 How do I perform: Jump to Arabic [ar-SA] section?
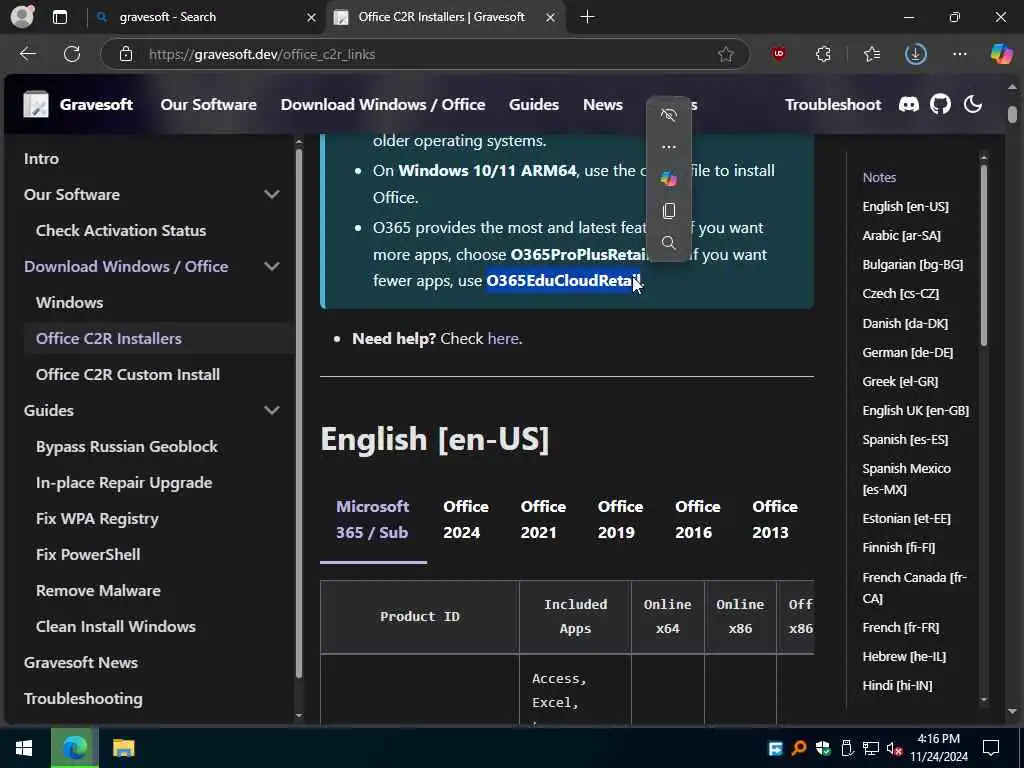tap(901, 236)
